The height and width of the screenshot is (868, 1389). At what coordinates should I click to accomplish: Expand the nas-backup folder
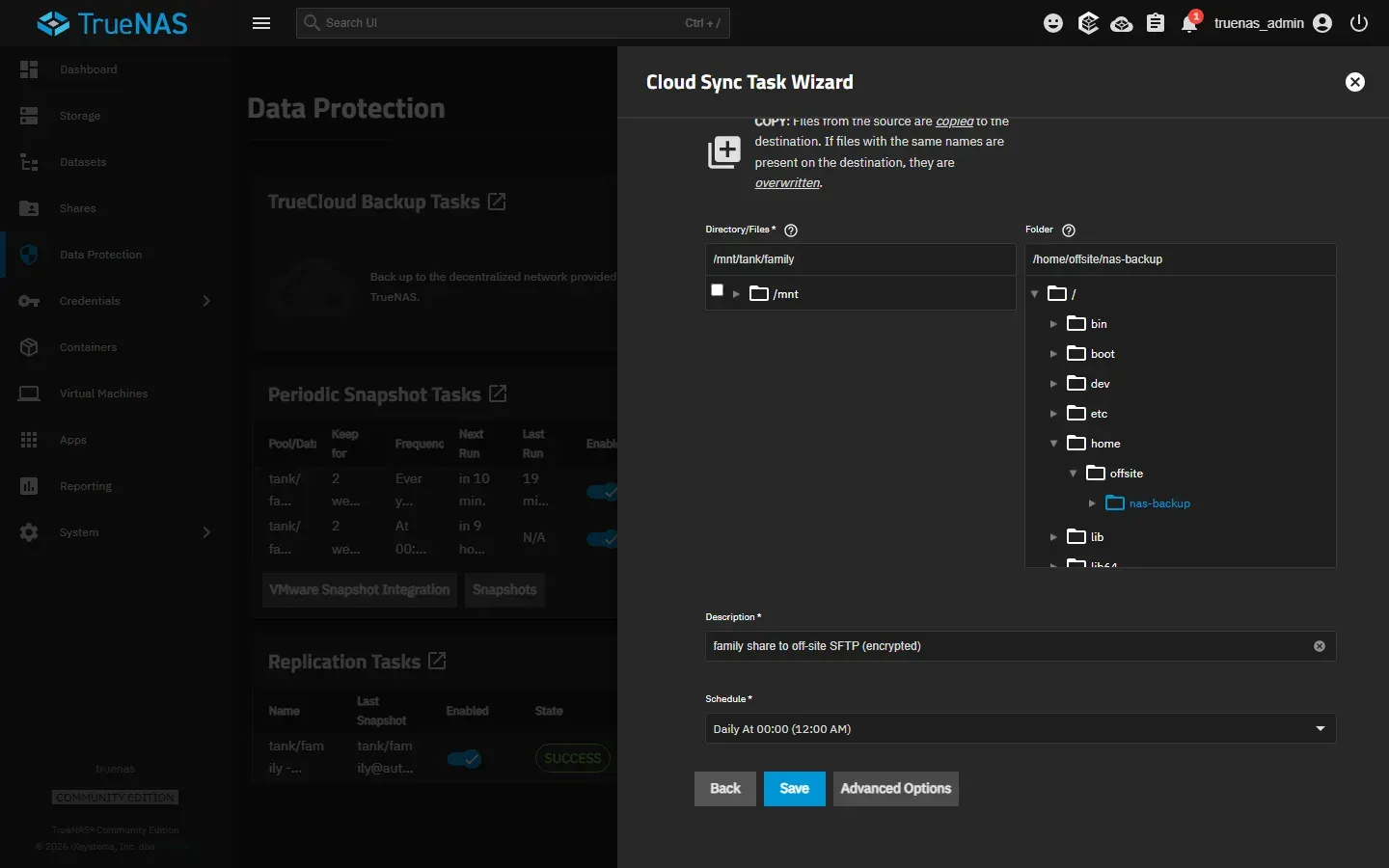click(x=1092, y=503)
